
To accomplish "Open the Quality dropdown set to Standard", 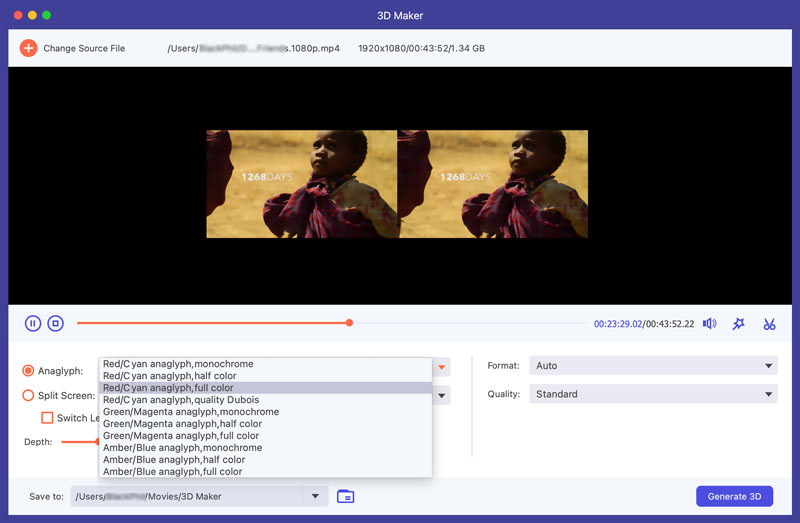I will click(x=653, y=394).
